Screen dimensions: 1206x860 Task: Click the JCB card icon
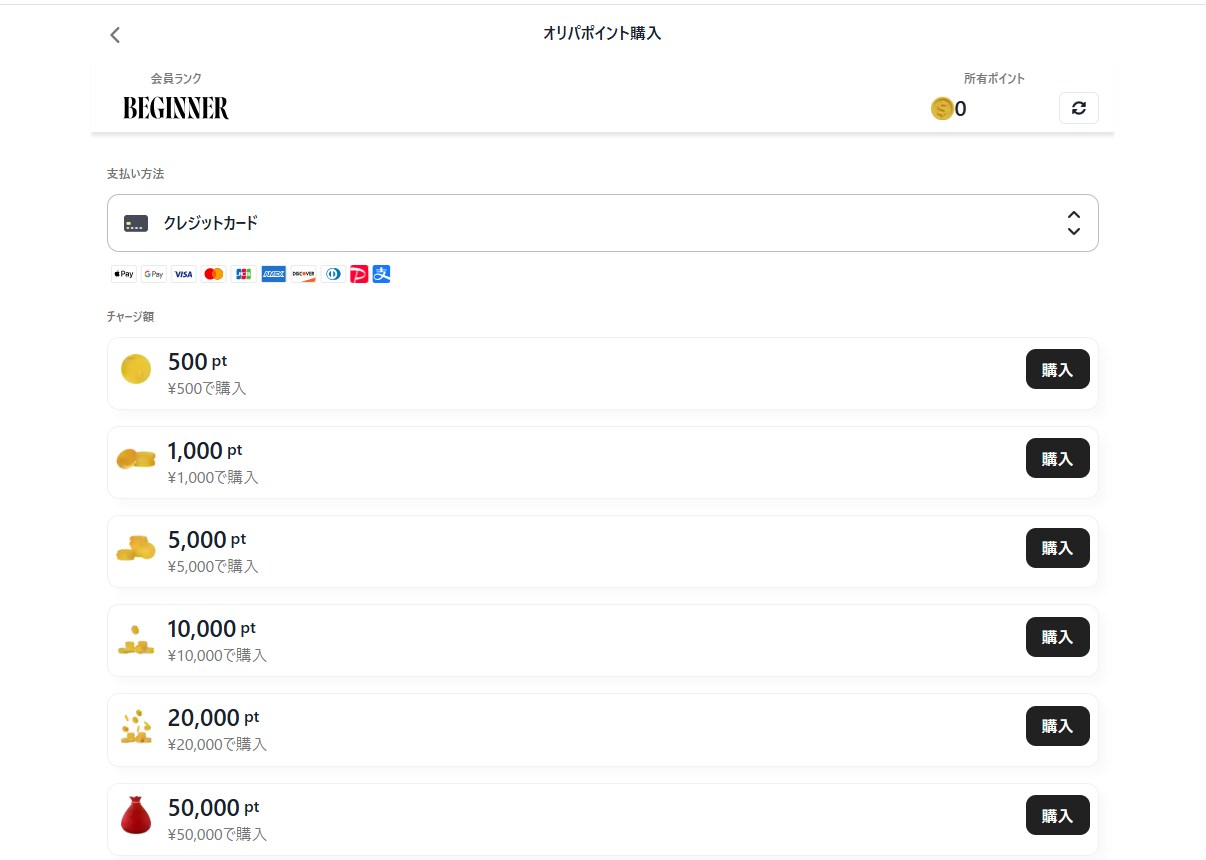pyautogui.click(x=243, y=273)
